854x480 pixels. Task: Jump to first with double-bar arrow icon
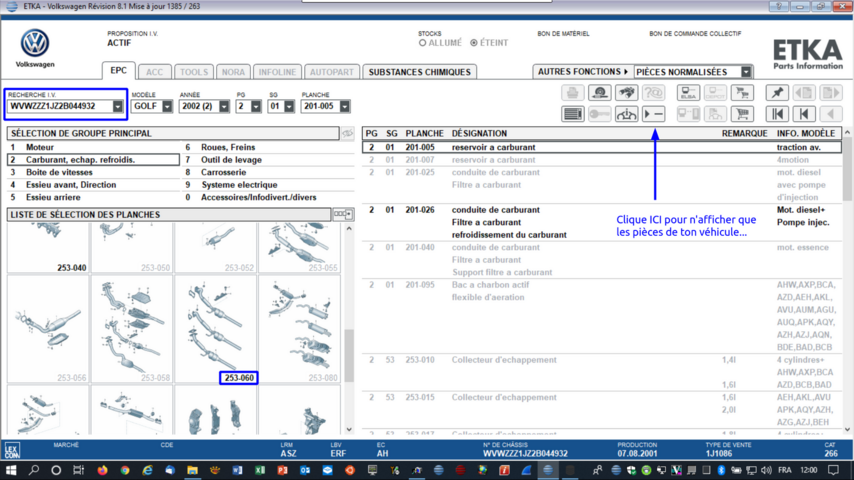777,114
